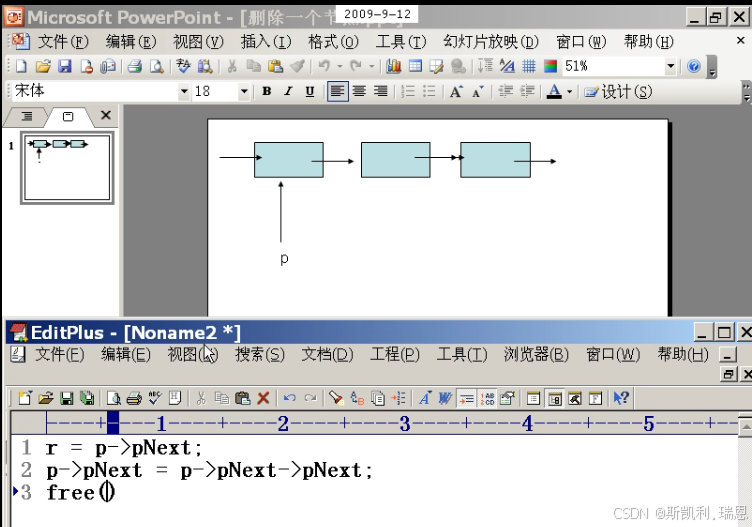The height and width of the screenshot is (527, 752).
Task: Toggle Italic formatting in PowerPoint
Action: [288, 91]
